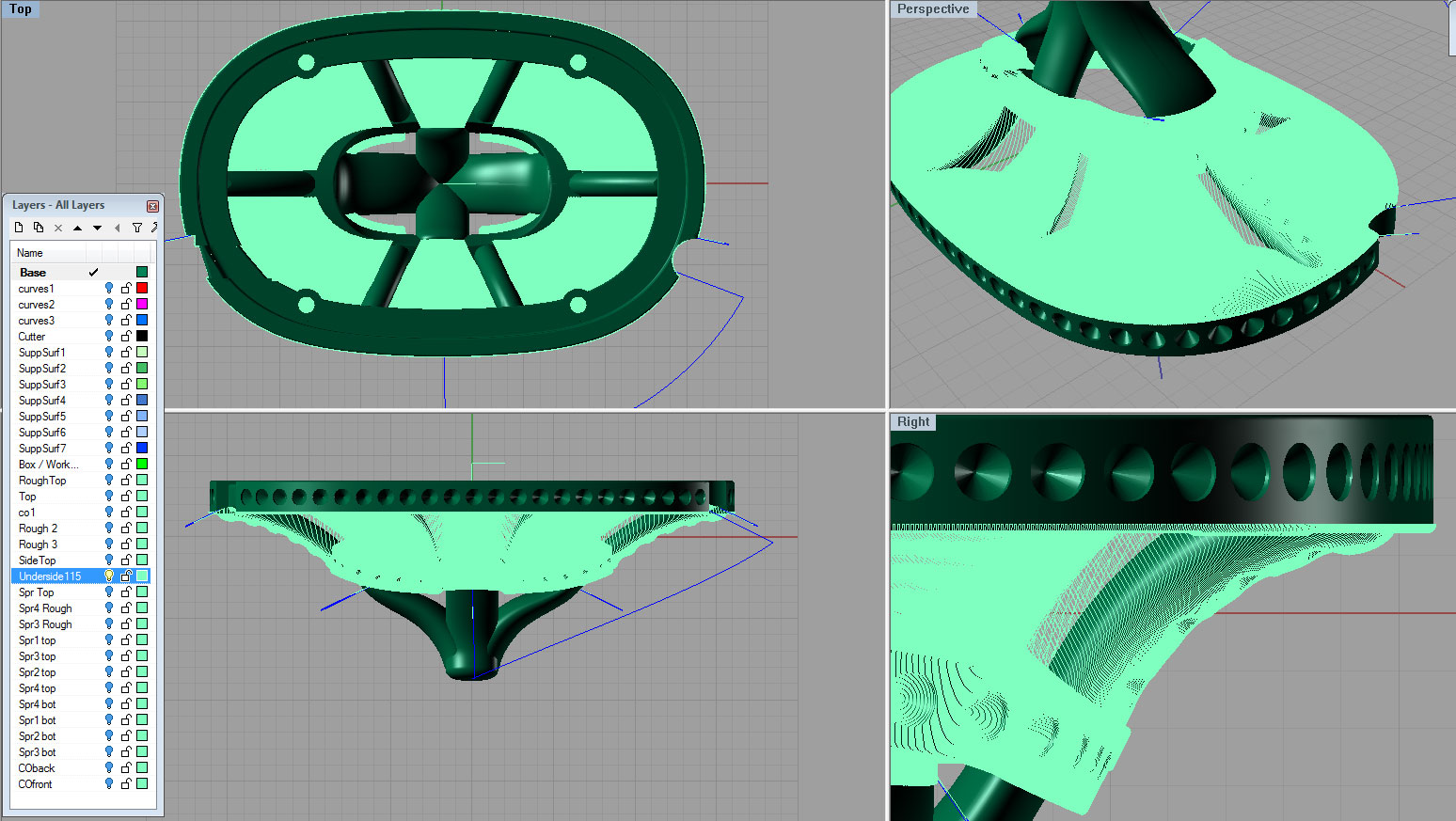Toggle visibility of SuppSurf3 layer
1456x821 pixels.
109,385
